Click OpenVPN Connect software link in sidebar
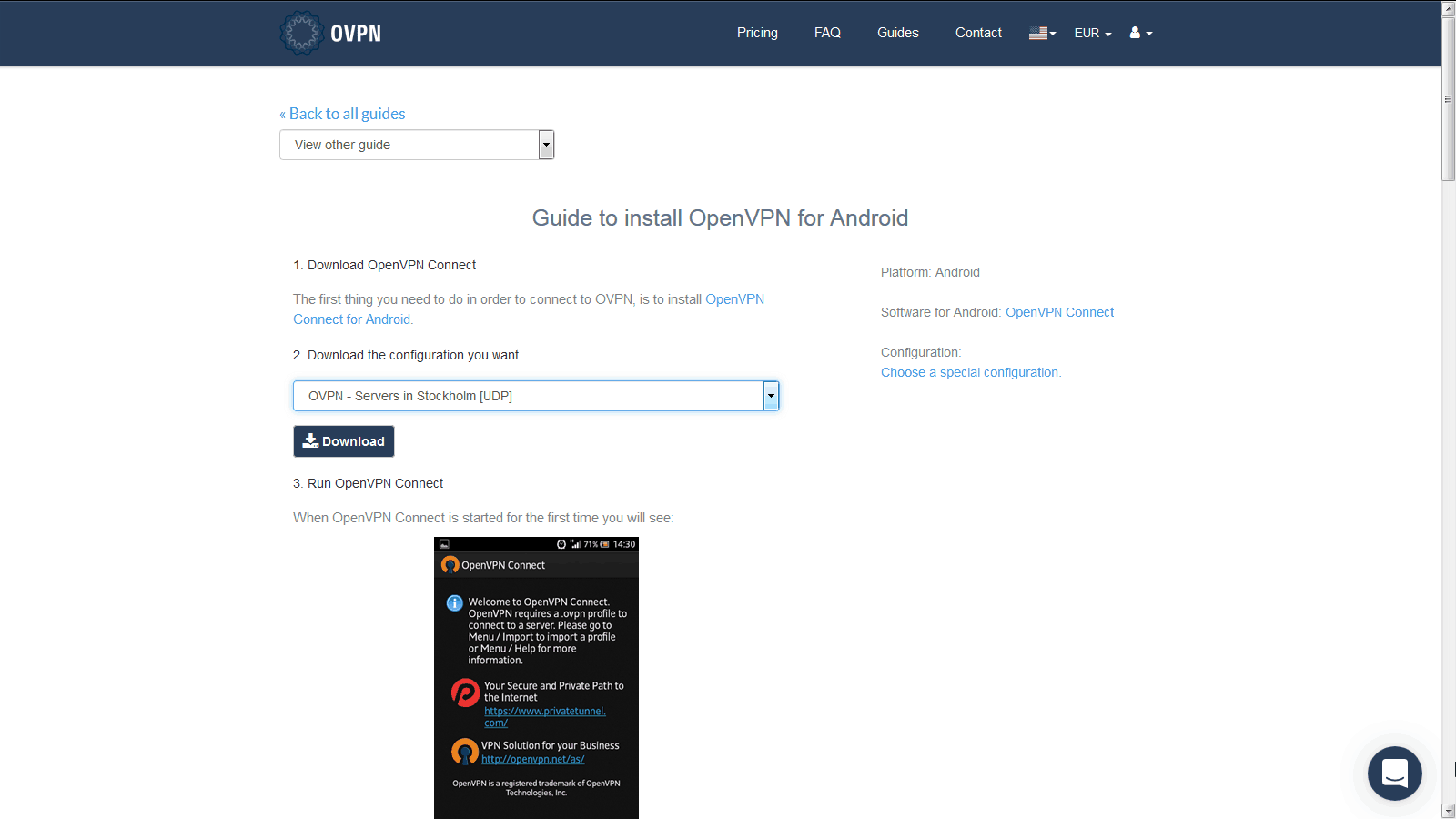1456x819 pixels. [x=1059, y=312]
